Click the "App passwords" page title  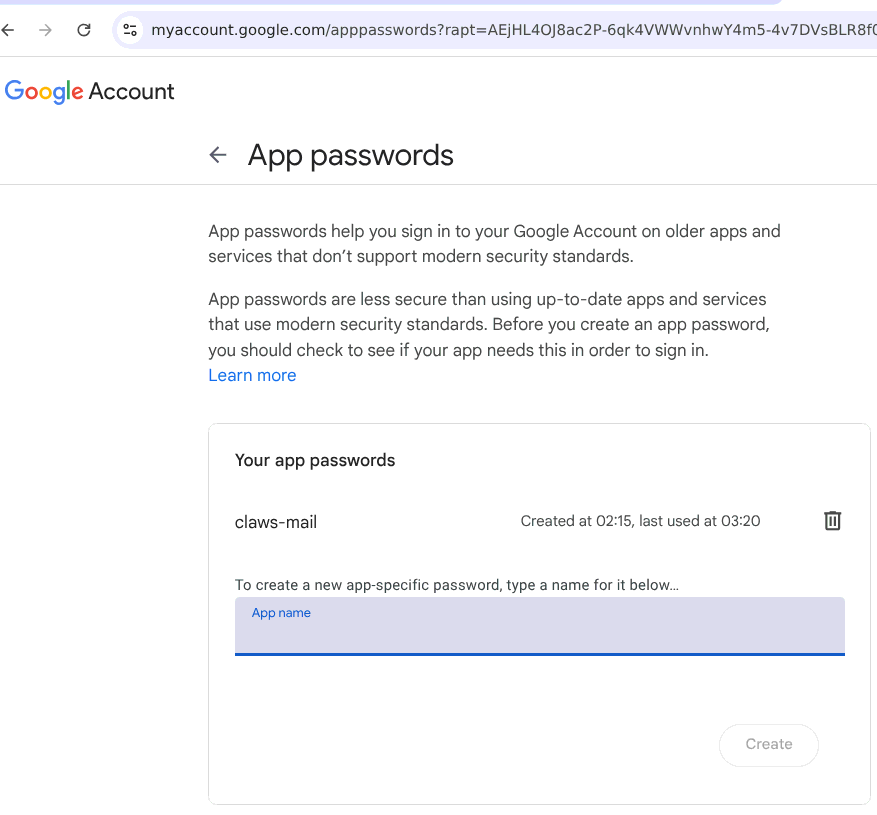coord(351,156)
